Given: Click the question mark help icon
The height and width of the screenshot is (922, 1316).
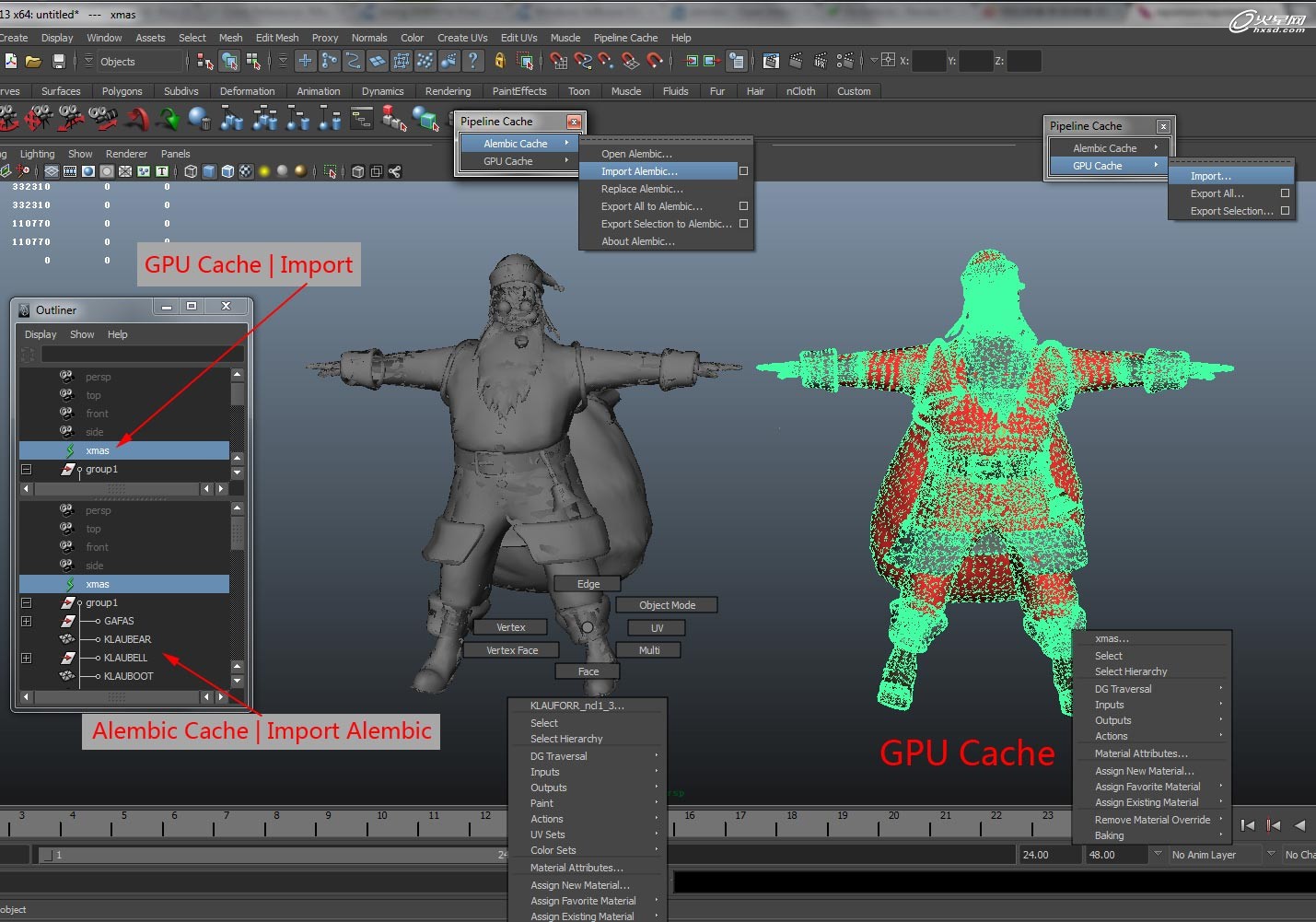Looking at the screenshot, I should 472,62.
